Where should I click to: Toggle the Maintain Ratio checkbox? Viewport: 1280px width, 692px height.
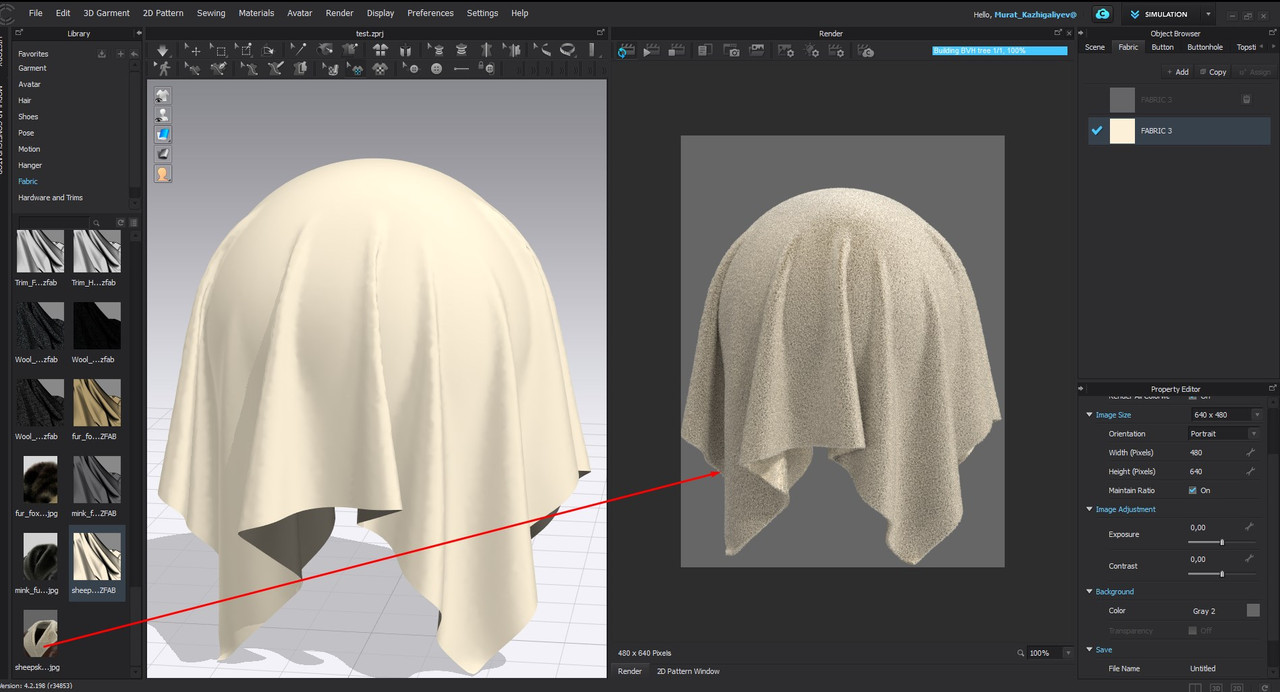(1192, 490)
